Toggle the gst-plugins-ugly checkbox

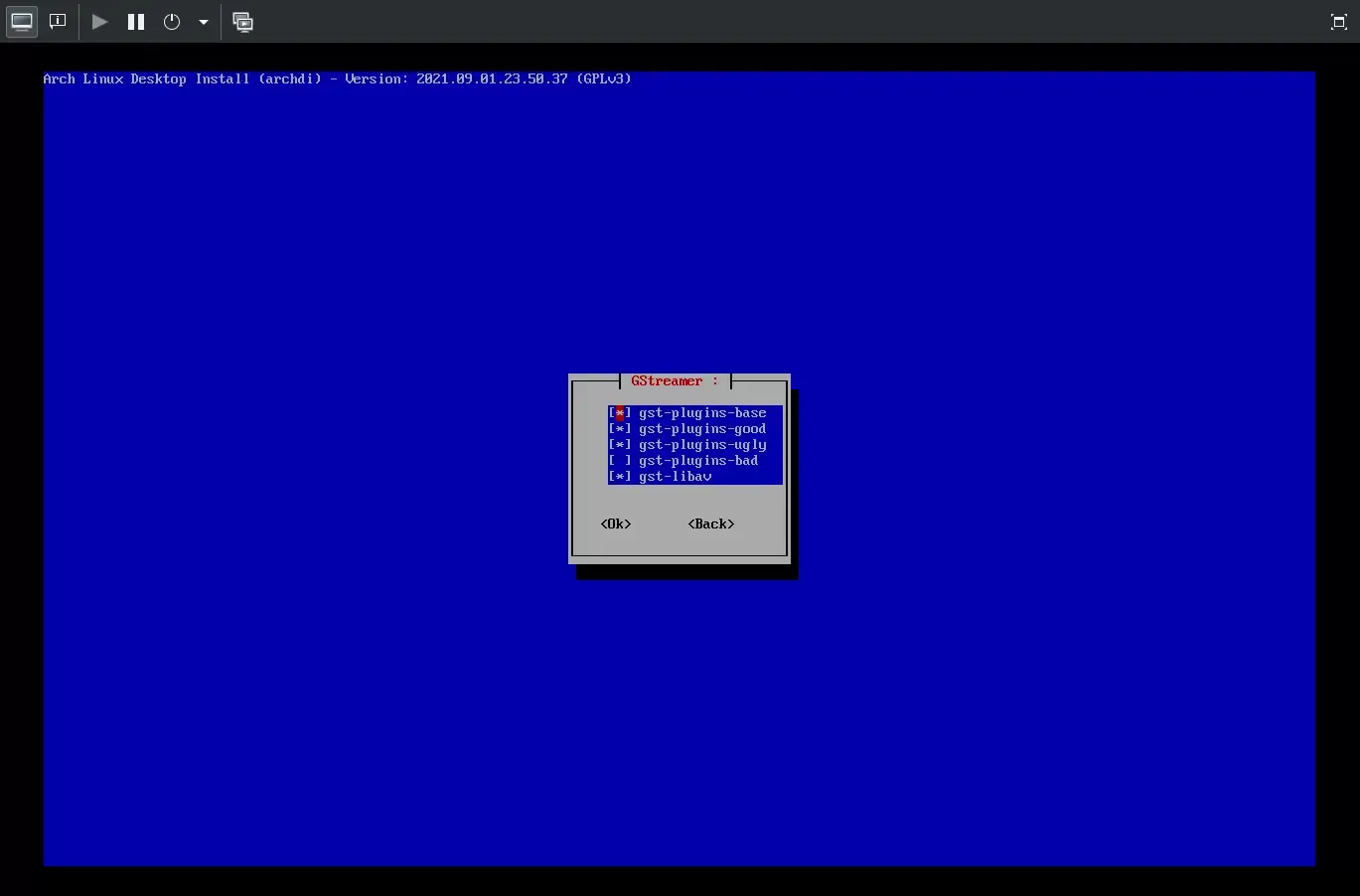tap(620, 445)
